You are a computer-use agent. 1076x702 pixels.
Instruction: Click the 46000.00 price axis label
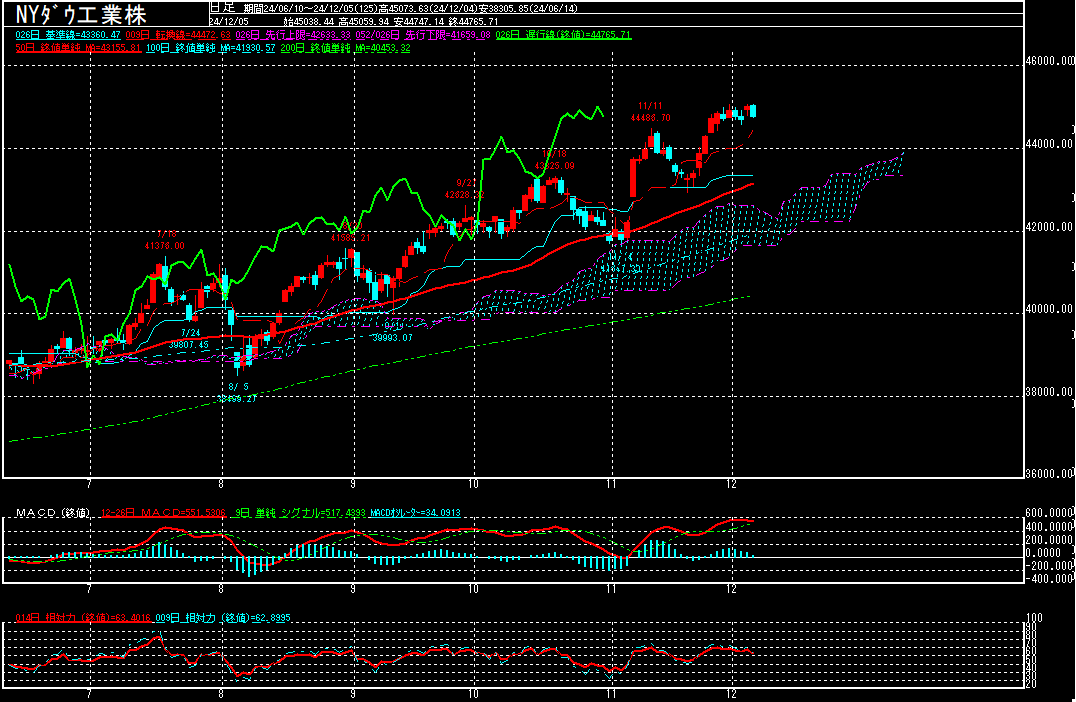point(1049,60)
